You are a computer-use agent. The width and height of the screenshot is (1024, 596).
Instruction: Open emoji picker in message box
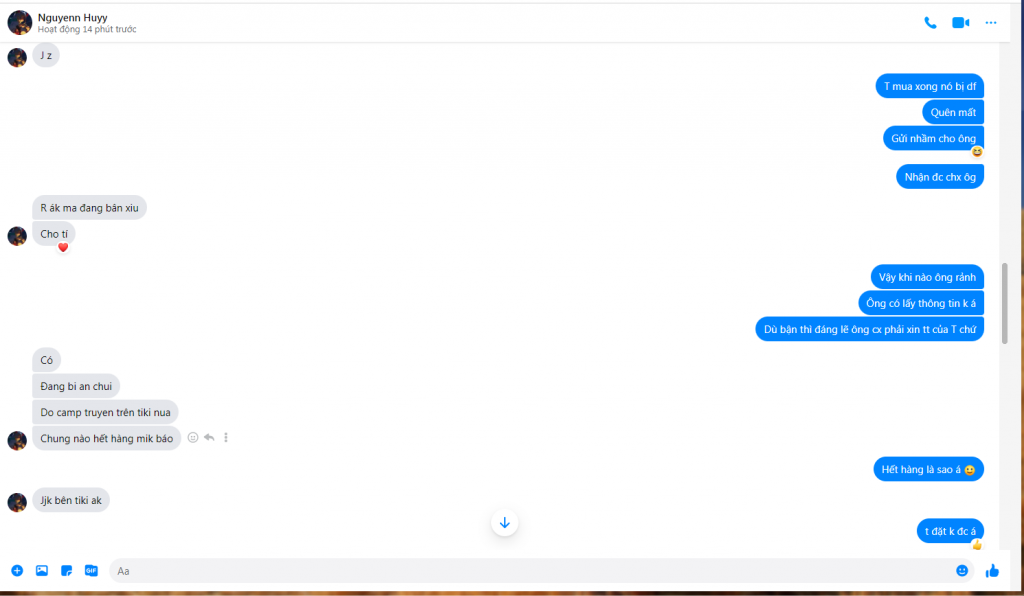[x=962, y=571]
